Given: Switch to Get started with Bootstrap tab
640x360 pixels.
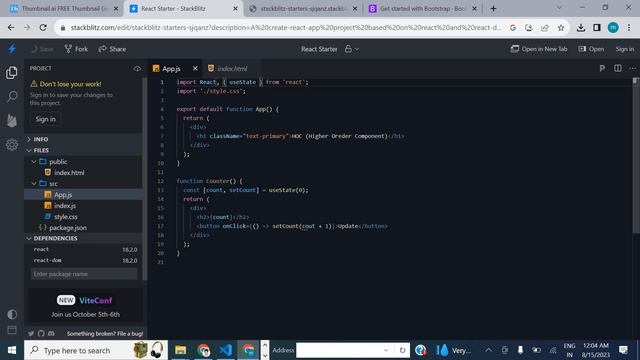Looking at the screenshot, I should tap(422, 9).
